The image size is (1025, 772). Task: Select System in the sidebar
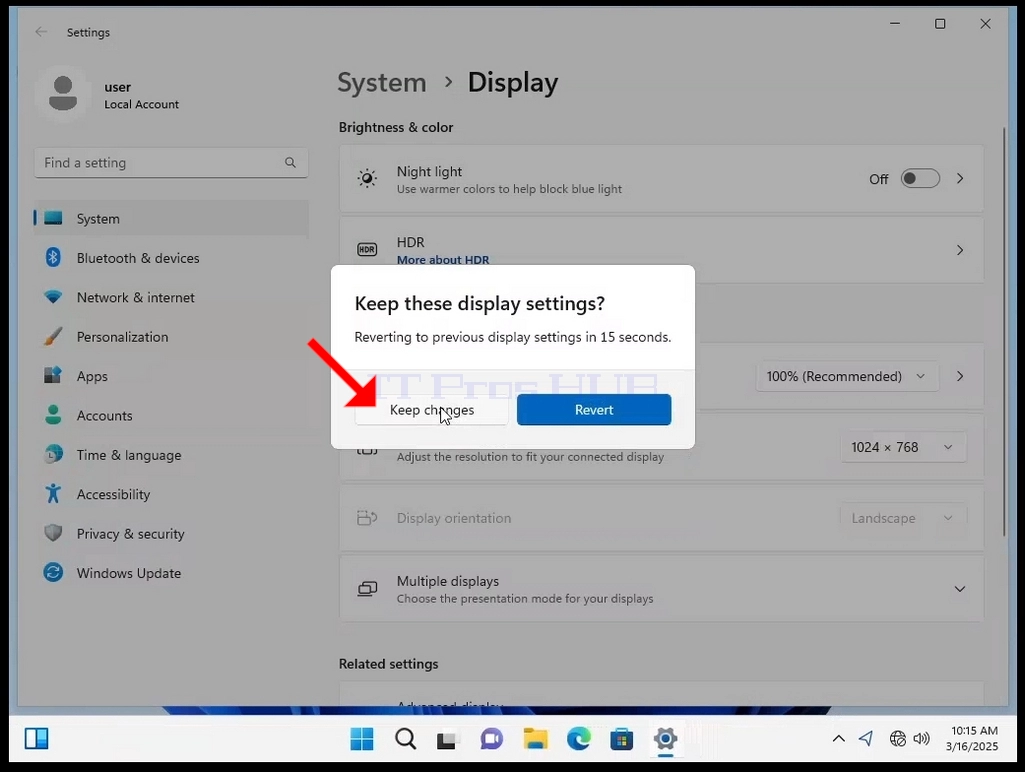(171, 218)
